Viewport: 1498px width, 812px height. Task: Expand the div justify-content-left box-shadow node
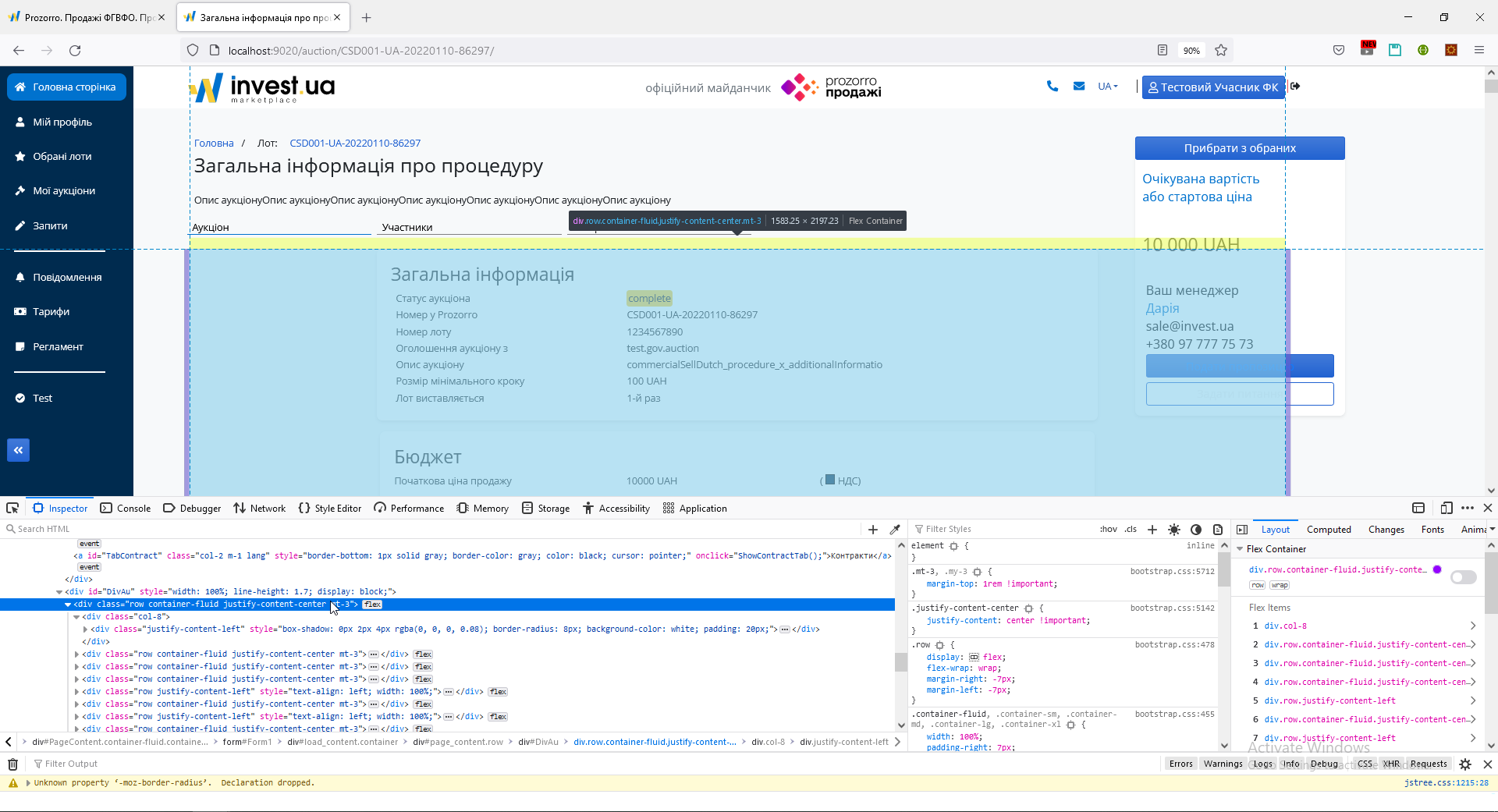(x=85, y=629)
